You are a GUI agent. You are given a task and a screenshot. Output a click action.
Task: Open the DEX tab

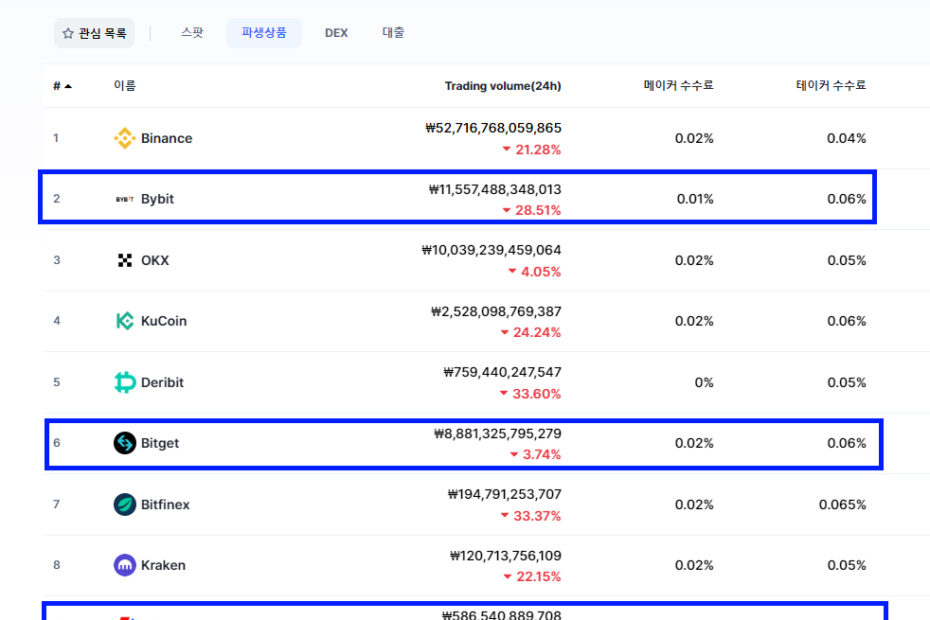pos(336,33)
